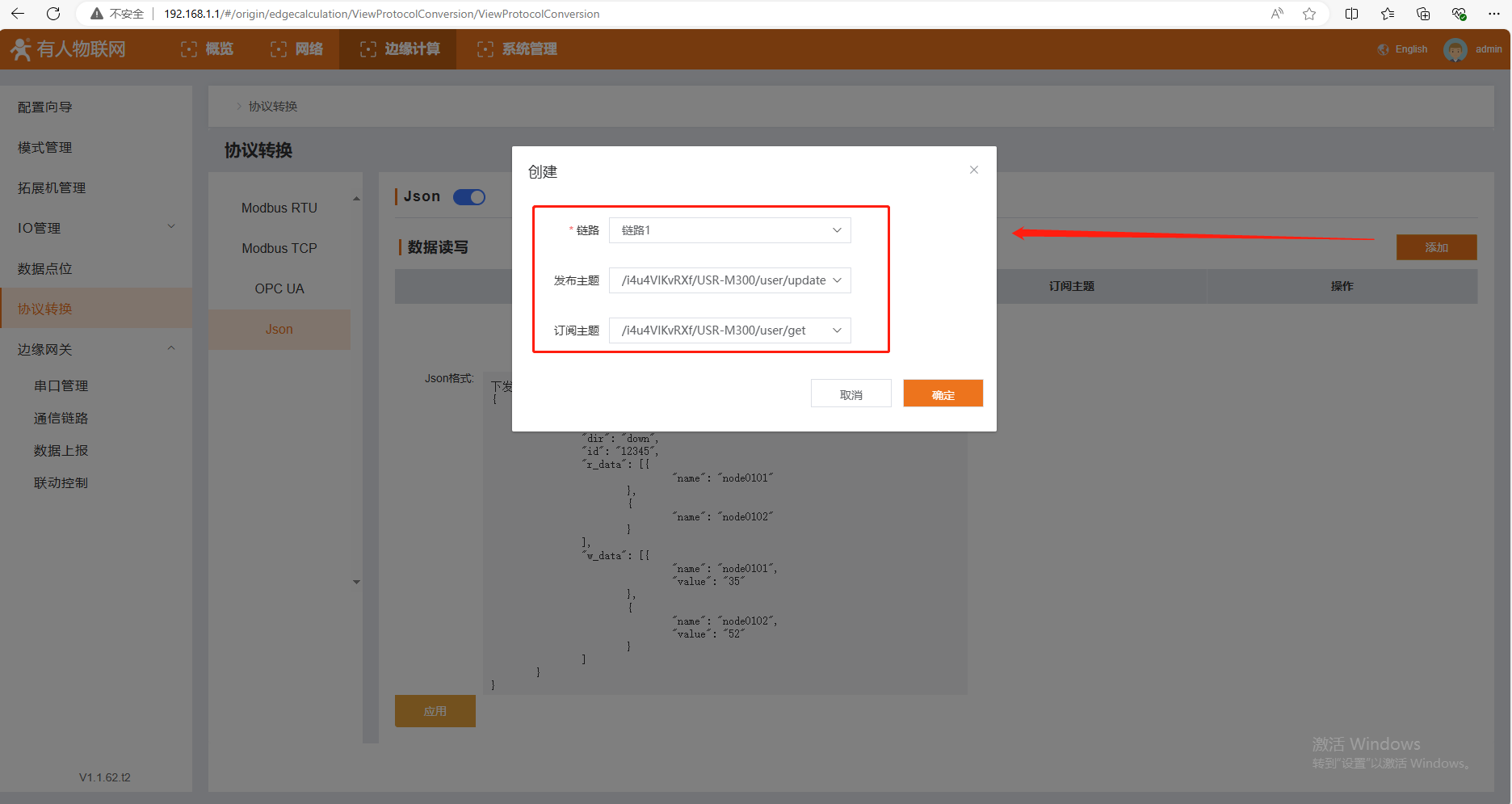This screenshot has height=804, width=1512.
Task: Click the admin avatar icon
Action: 1455,50
